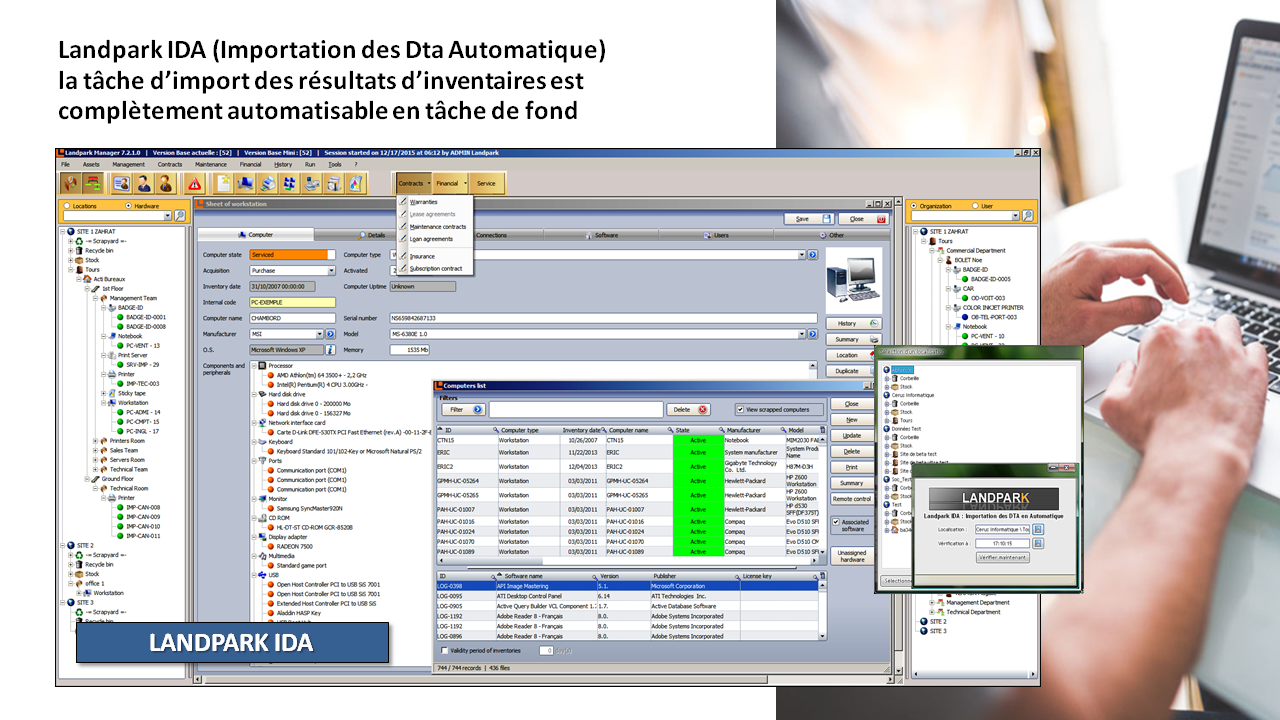Select the SRV-IMP - 29 tree item
The height and width of the screenshot is (720, 1280).
pyautogui.click(x=142, y=365)
